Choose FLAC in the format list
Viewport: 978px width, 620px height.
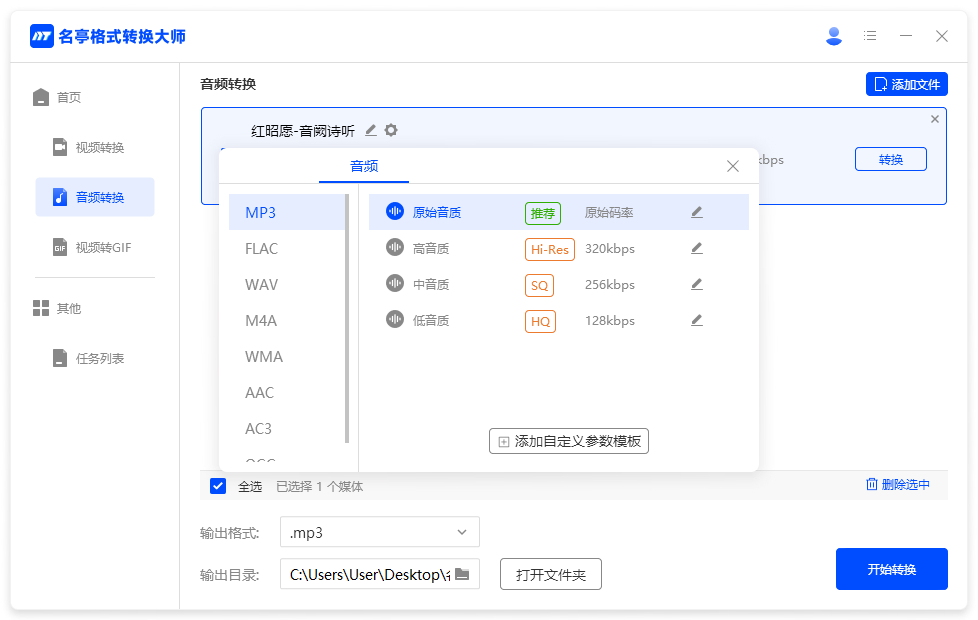(x=262, y=248)
